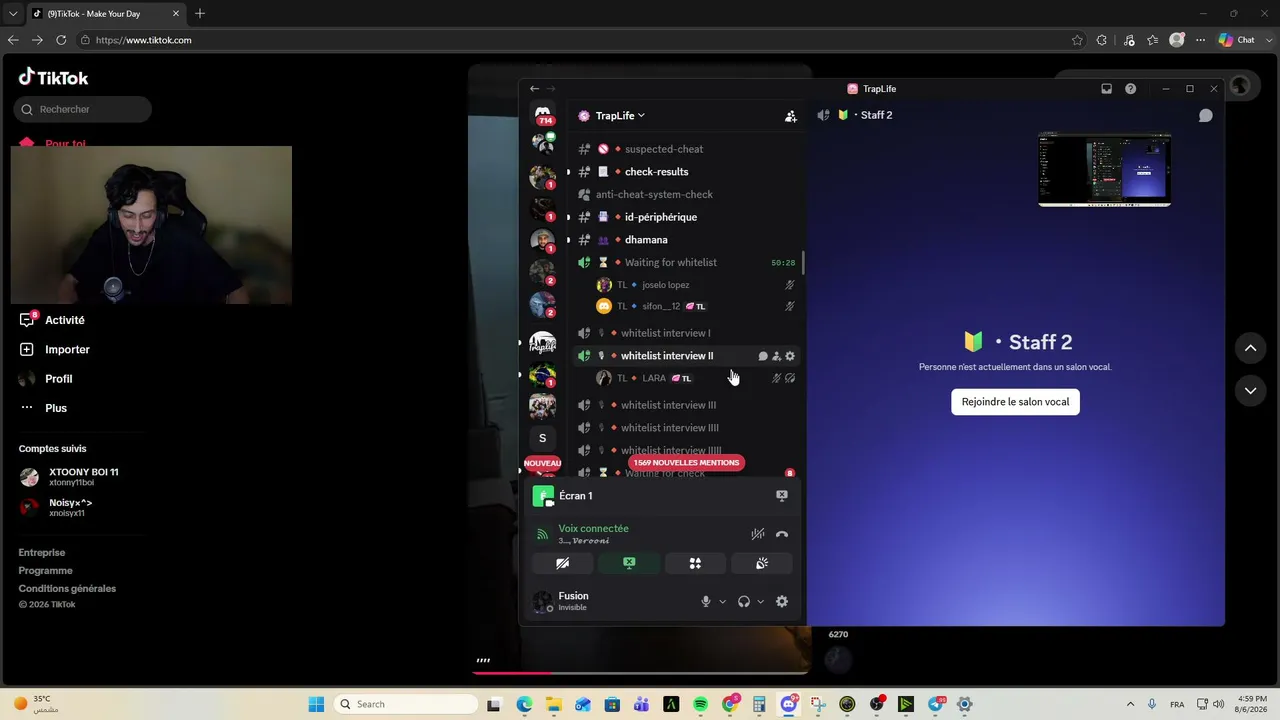The width and height of the screenshot is (1280, 720).
Task: Open TikTok Importer menu item
Action: 67,350
